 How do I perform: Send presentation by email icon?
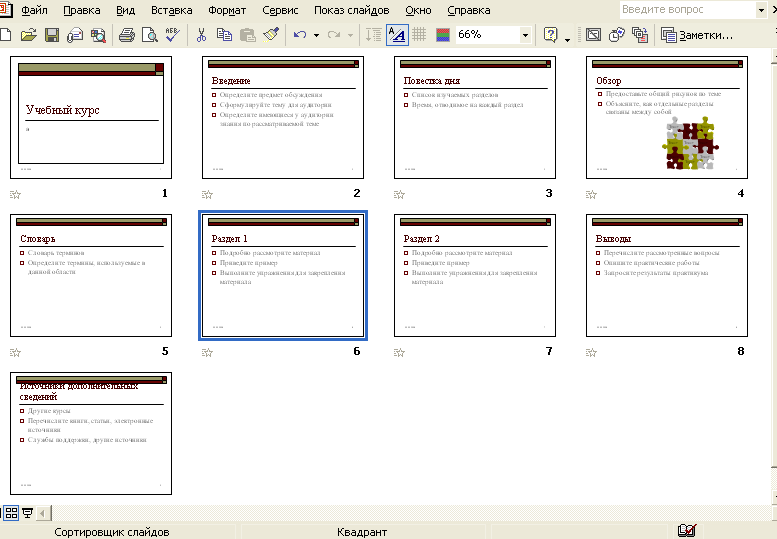[75, 35]
